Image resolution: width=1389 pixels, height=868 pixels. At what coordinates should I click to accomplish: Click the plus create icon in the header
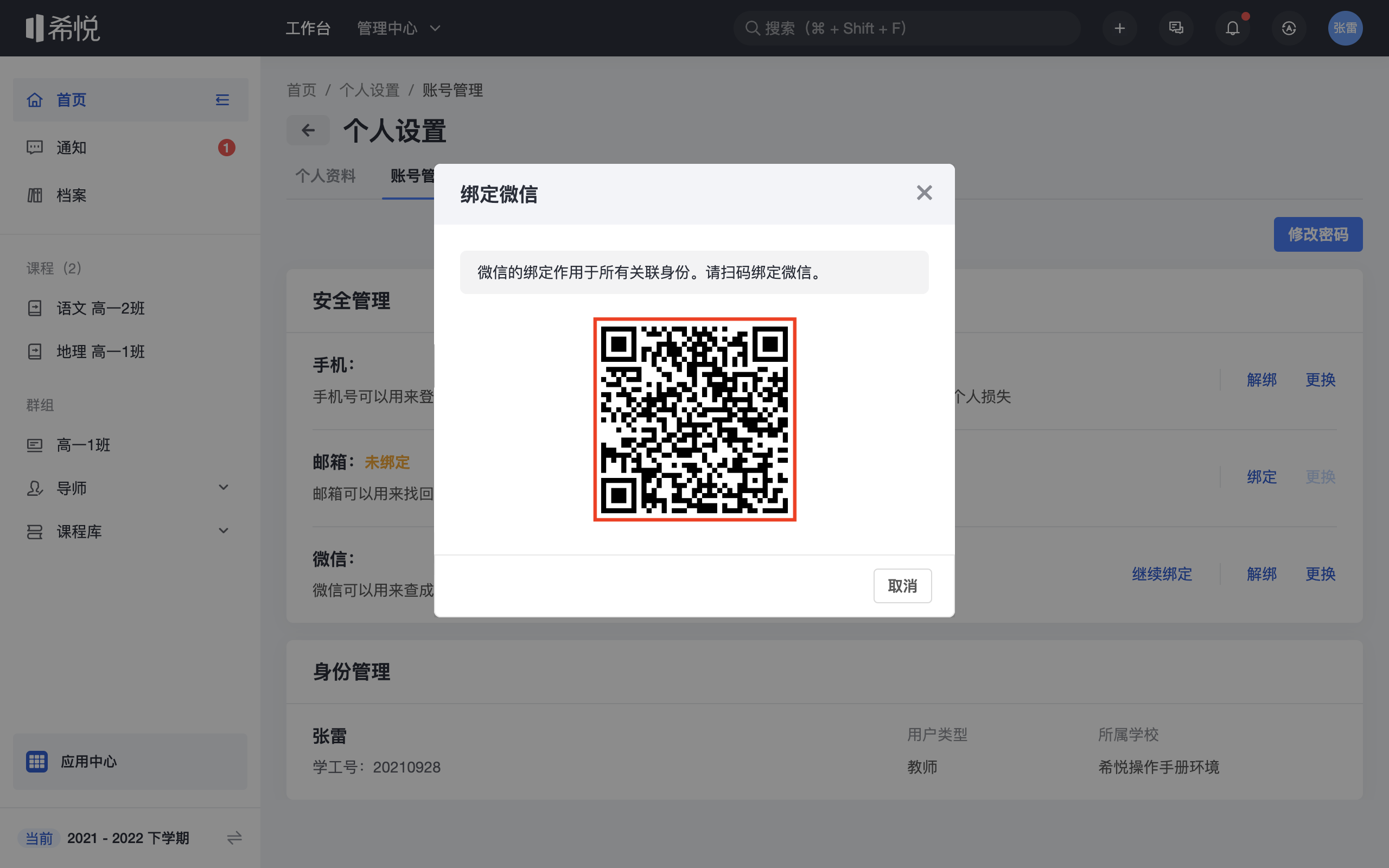pyautogui.click(x=1119, y=28)
